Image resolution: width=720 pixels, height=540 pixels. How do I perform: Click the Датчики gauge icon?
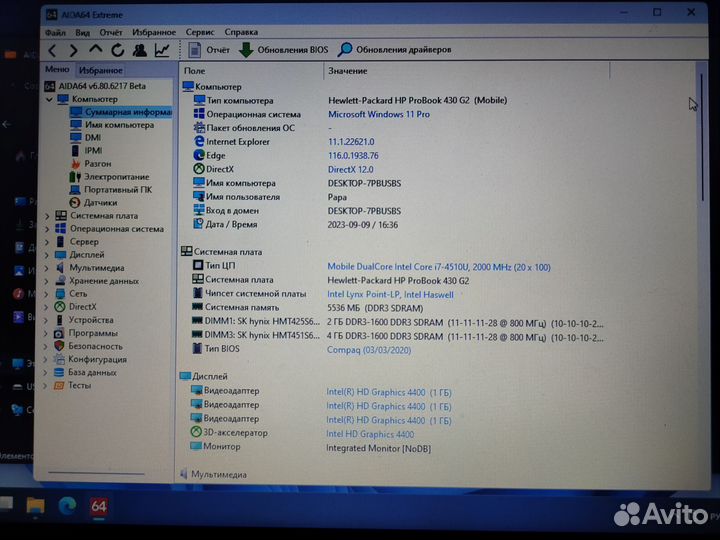coord(75,202)
